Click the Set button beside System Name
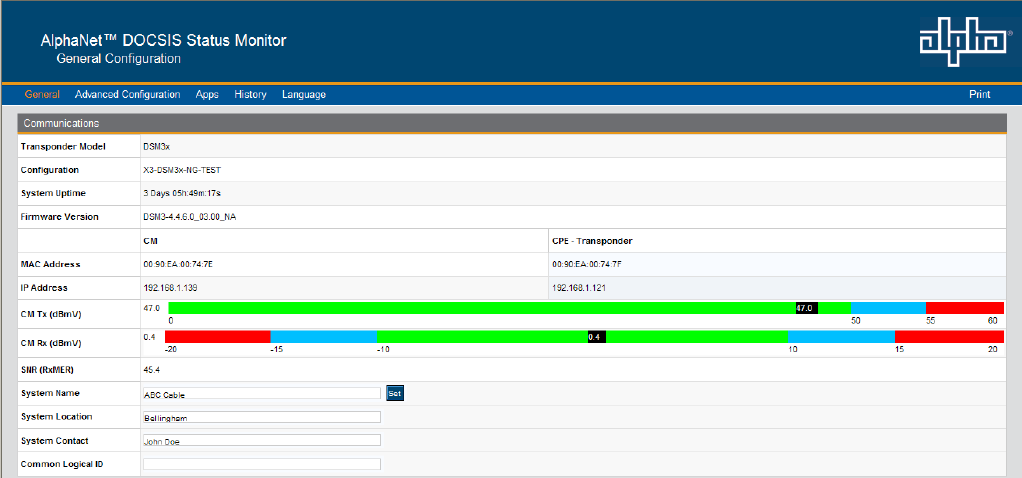 tap(395, 393)
